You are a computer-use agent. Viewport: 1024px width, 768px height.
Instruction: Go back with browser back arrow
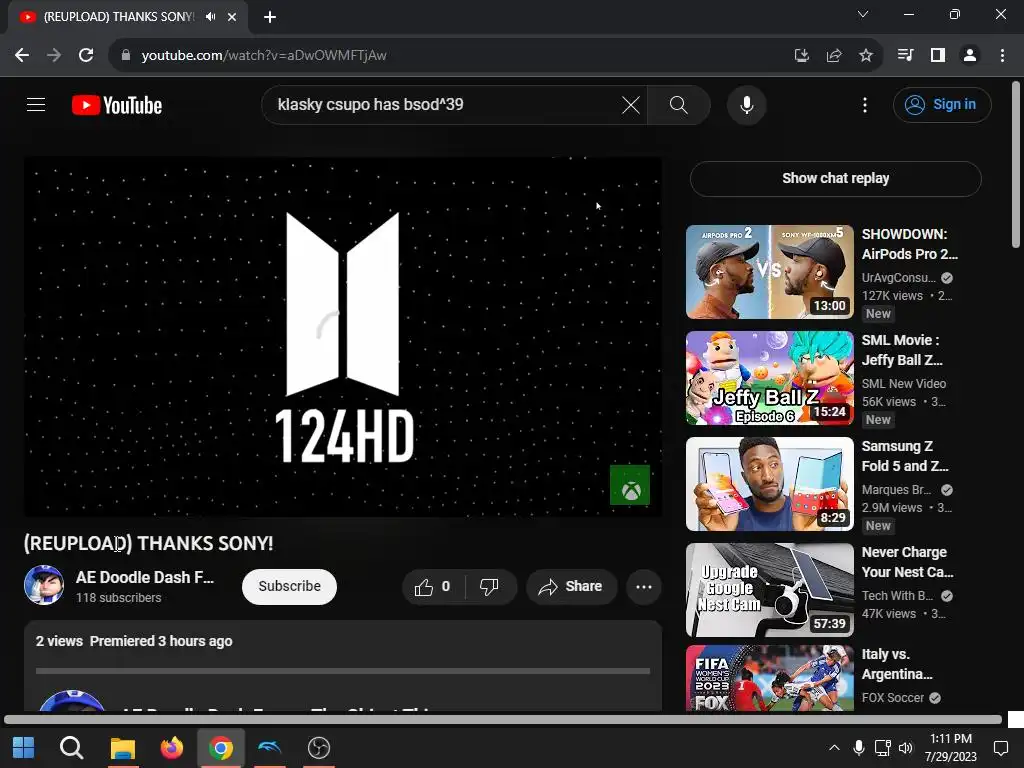coord(22,56)
